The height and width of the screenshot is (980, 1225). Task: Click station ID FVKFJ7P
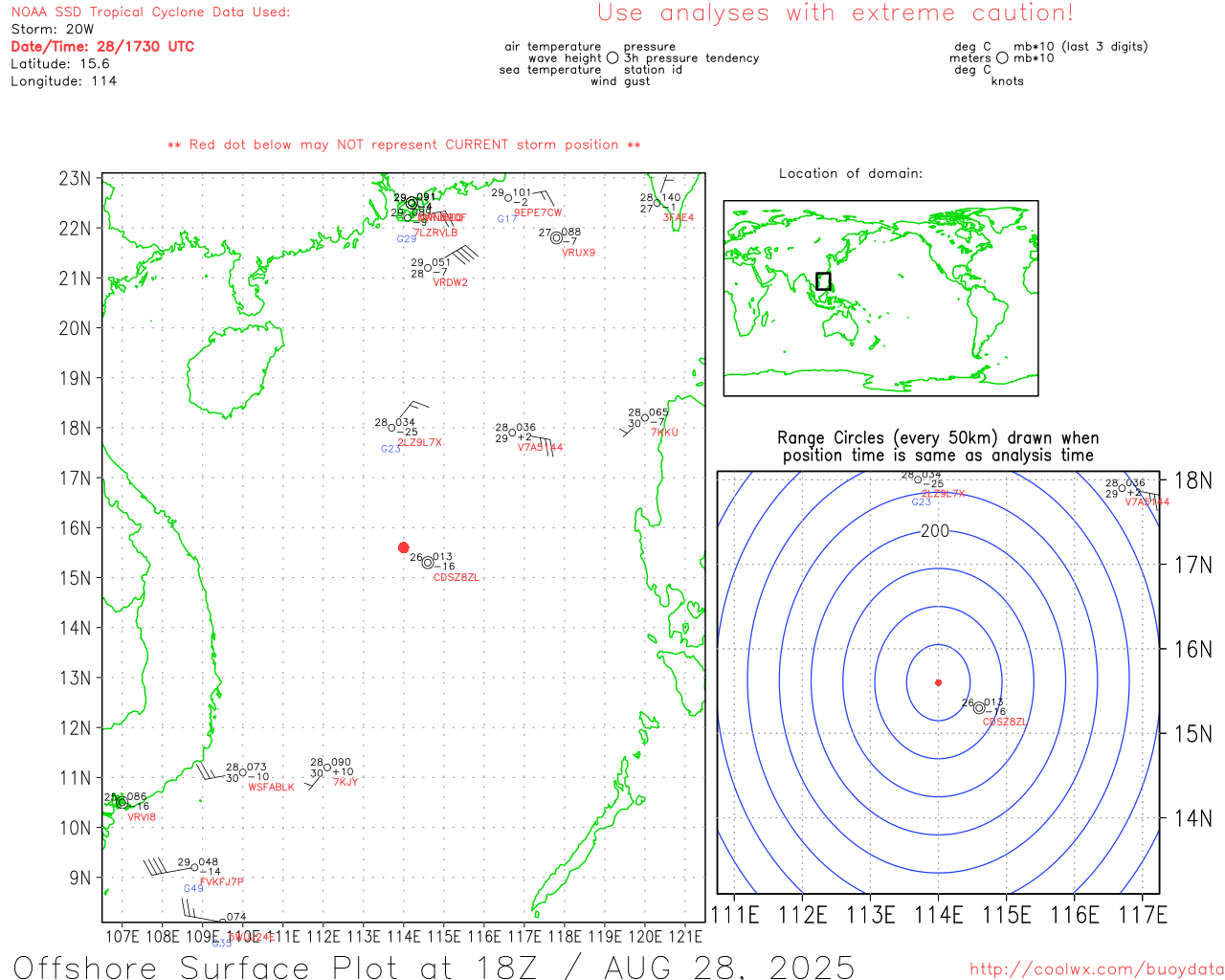[222, 882]
